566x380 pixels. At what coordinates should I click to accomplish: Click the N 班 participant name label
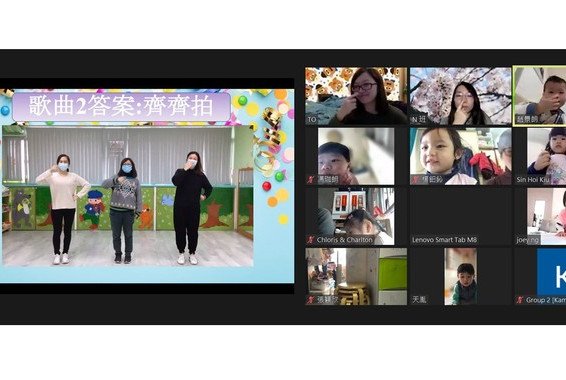pyautogui.click(x=419, y=119)
